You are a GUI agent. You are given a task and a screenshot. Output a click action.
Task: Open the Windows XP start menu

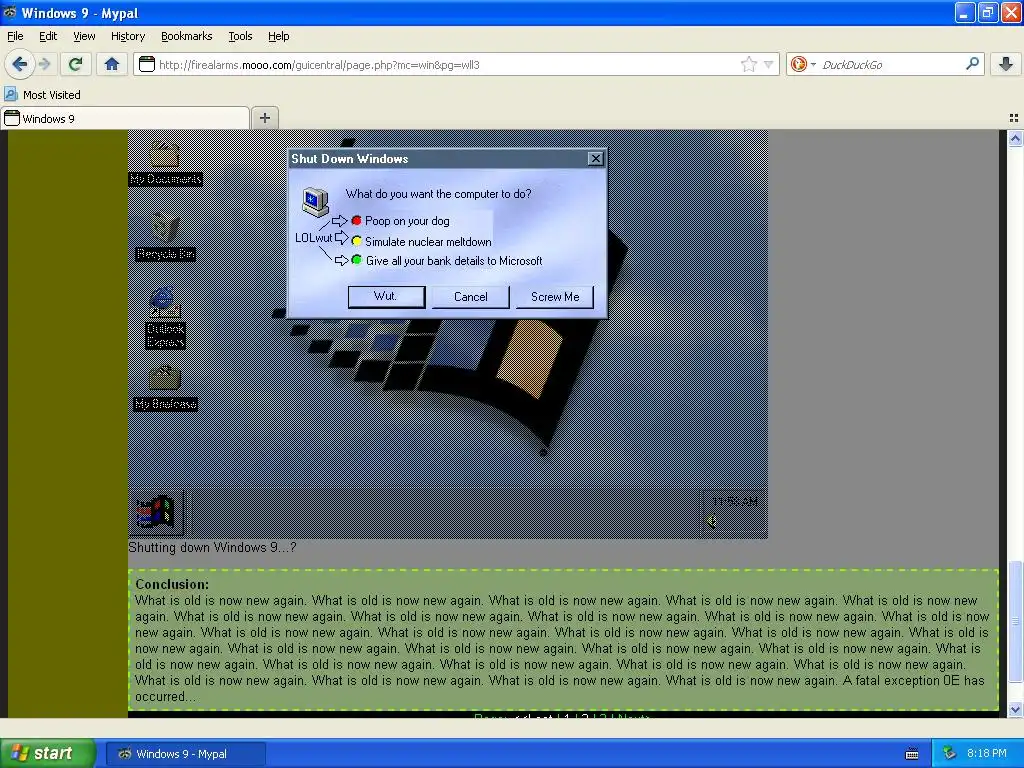pyautogui.click(x=48, y=753)
